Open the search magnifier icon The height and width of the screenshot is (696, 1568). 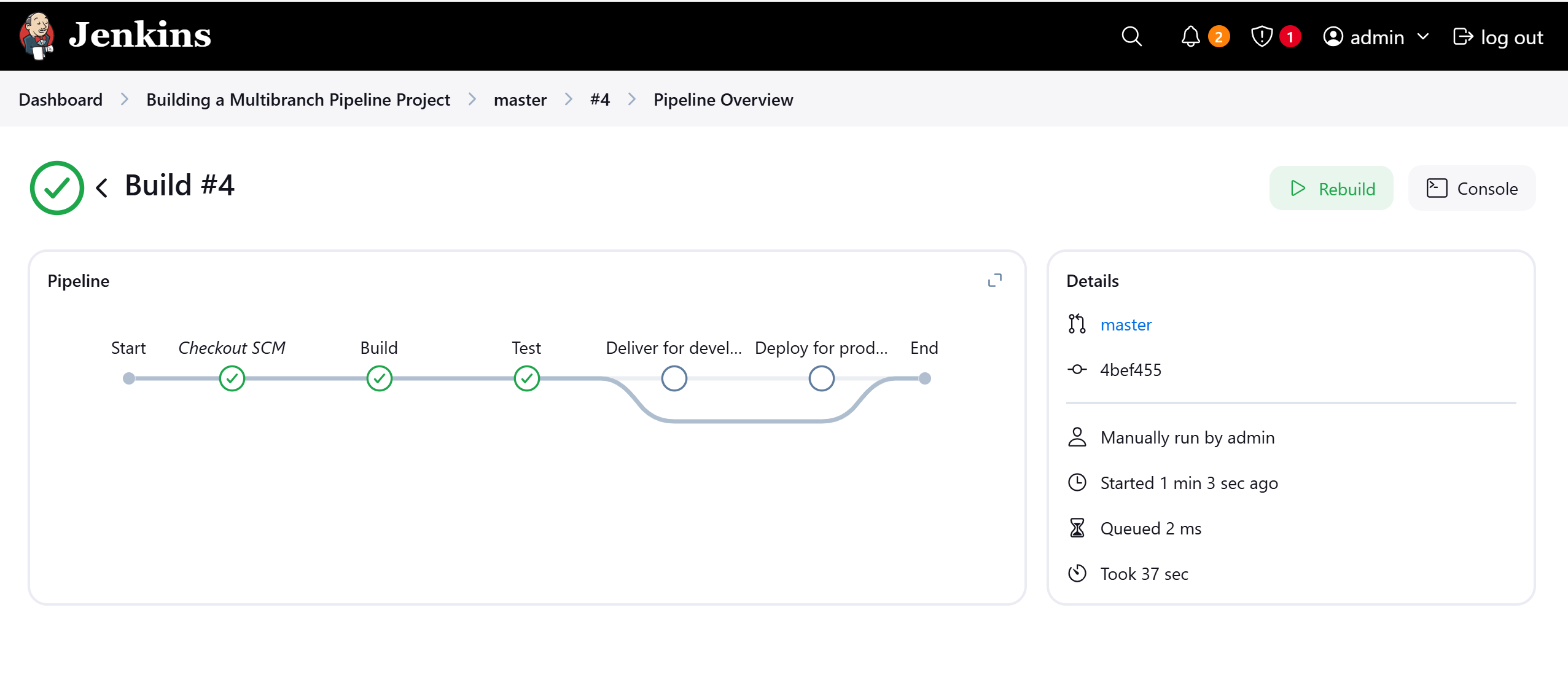(x=1131, y=37)
